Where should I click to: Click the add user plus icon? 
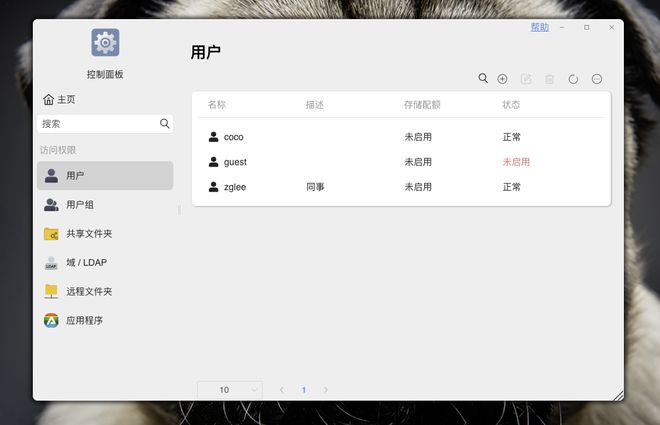tap(502, 79)
